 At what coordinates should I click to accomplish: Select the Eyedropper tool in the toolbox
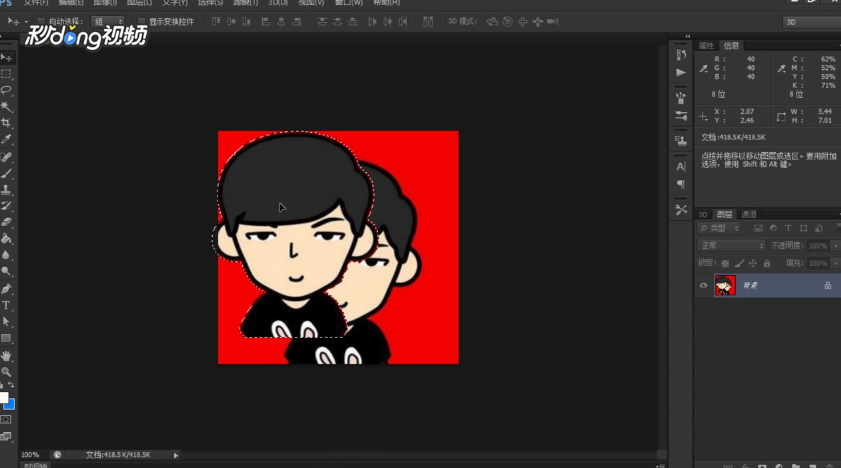pyautogui.click(x=6, y=139)
